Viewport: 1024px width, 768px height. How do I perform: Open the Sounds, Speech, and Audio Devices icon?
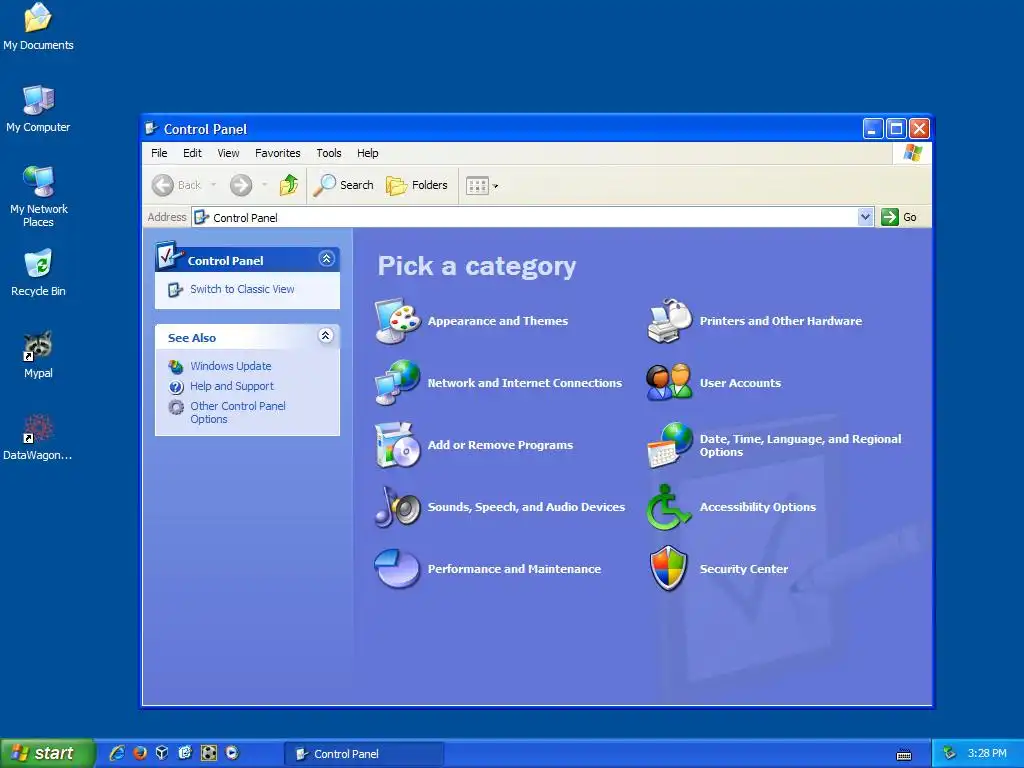(398, 507)
